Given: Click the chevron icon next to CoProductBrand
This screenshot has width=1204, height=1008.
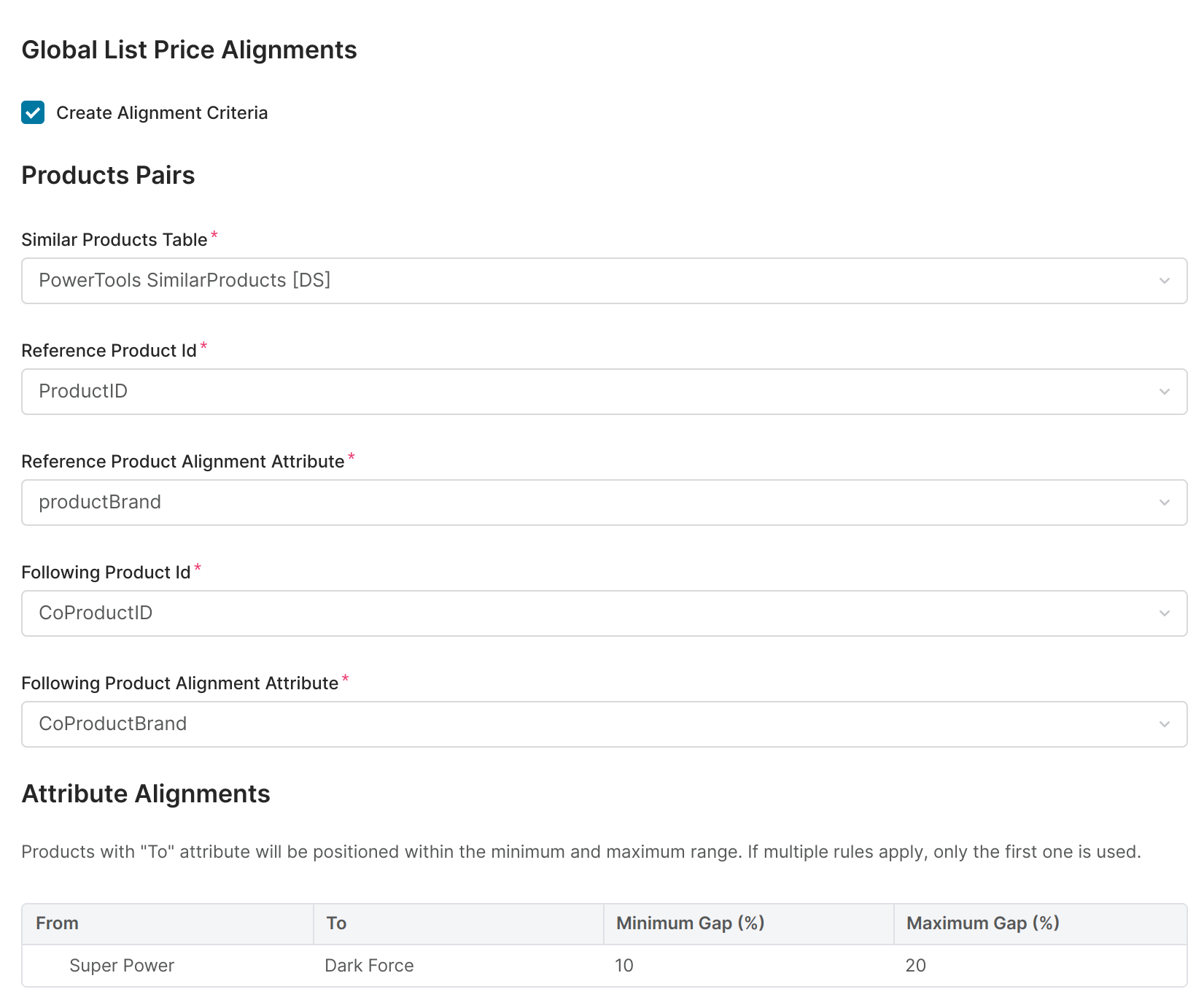Looking at the screenshot, I should click(x=1164, y=724).
